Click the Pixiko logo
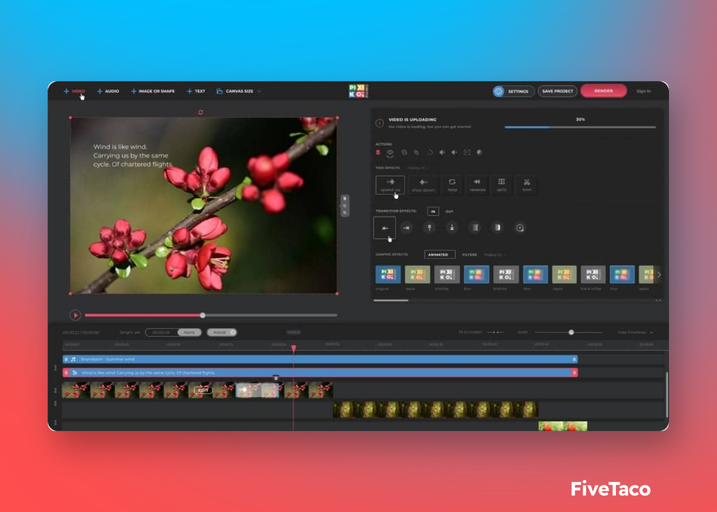This screenshot has width=717, height=512. click(358, 91)
